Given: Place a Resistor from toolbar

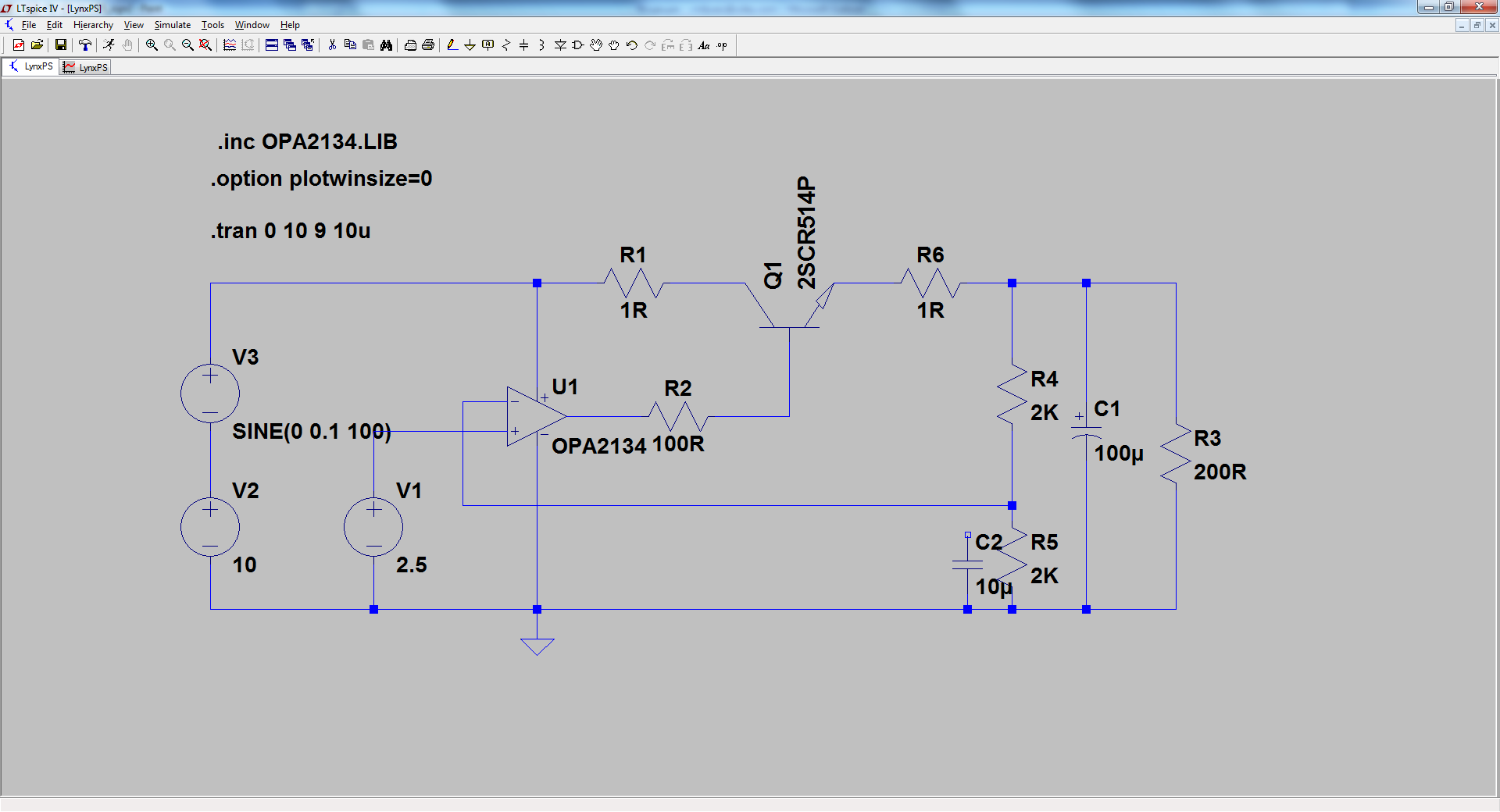Looking at the screenshot, I should point(506,45).
